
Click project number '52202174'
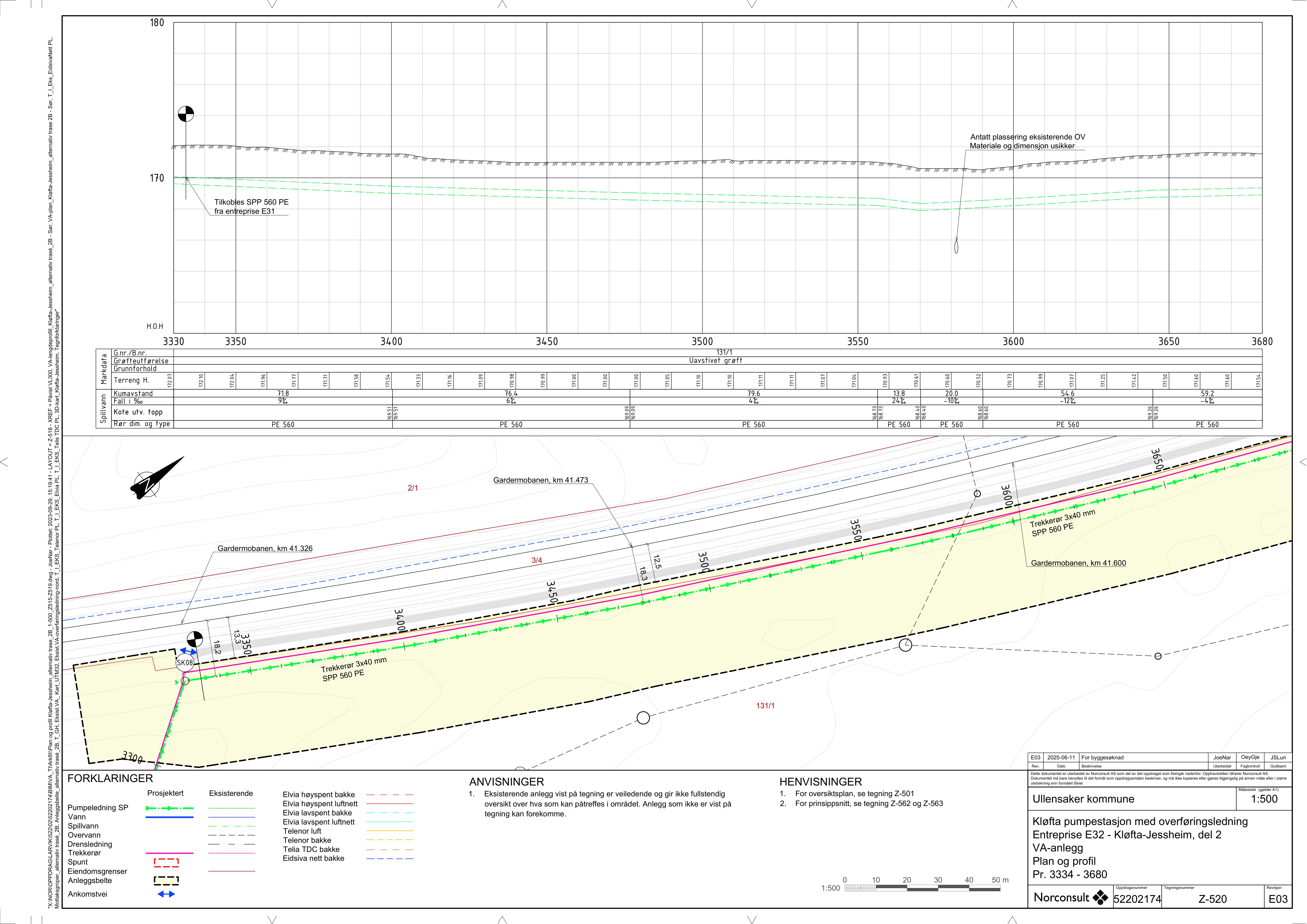point(1137,900)
